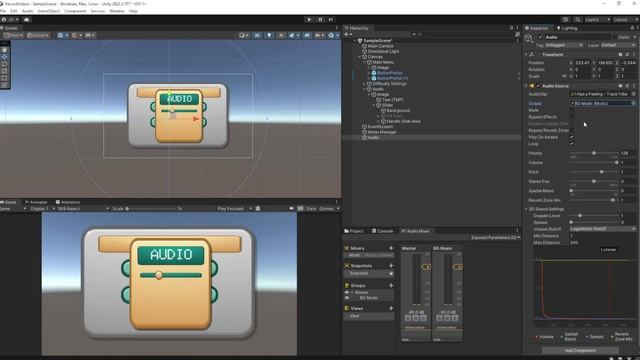This screenshot has width=640, height=360.
Task: Select the Rotate tool in Scene toolbar
Action: pos(4,64)
